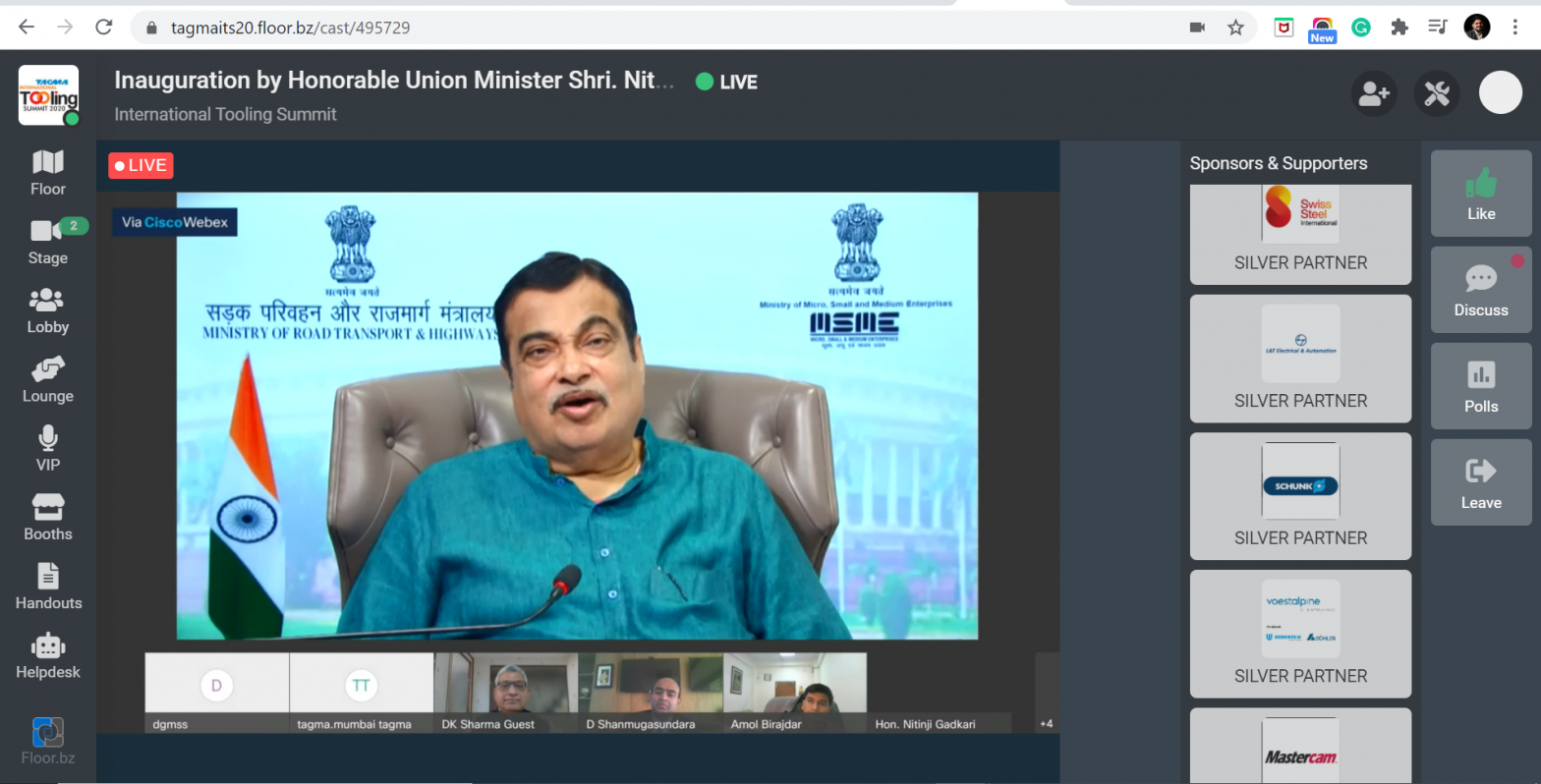This screenshot has height=784, width=1541.
Task: Enter the Lounge networking area
Action: (47, 380)
